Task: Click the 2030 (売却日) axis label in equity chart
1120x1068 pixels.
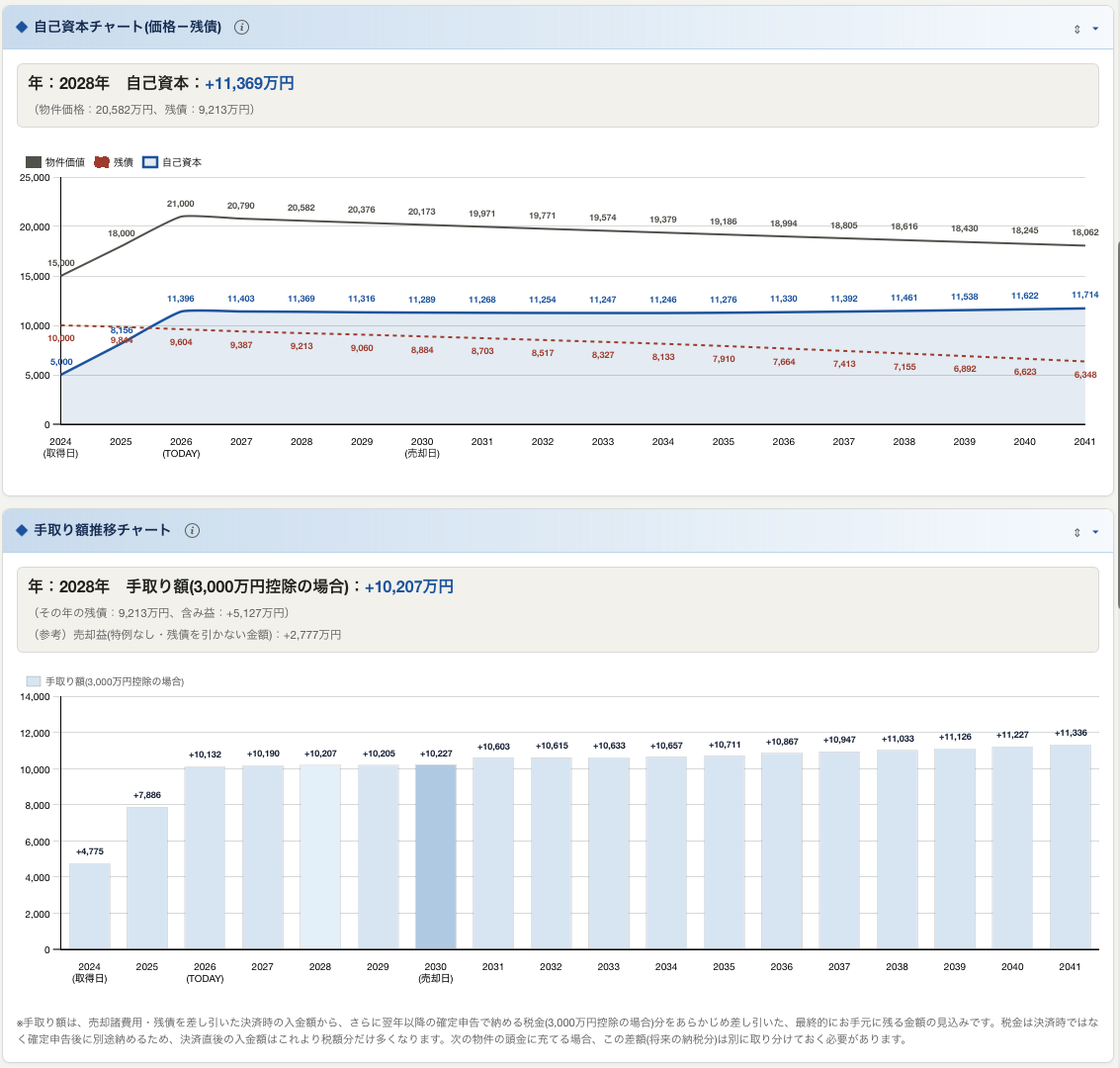Action: 422,447
